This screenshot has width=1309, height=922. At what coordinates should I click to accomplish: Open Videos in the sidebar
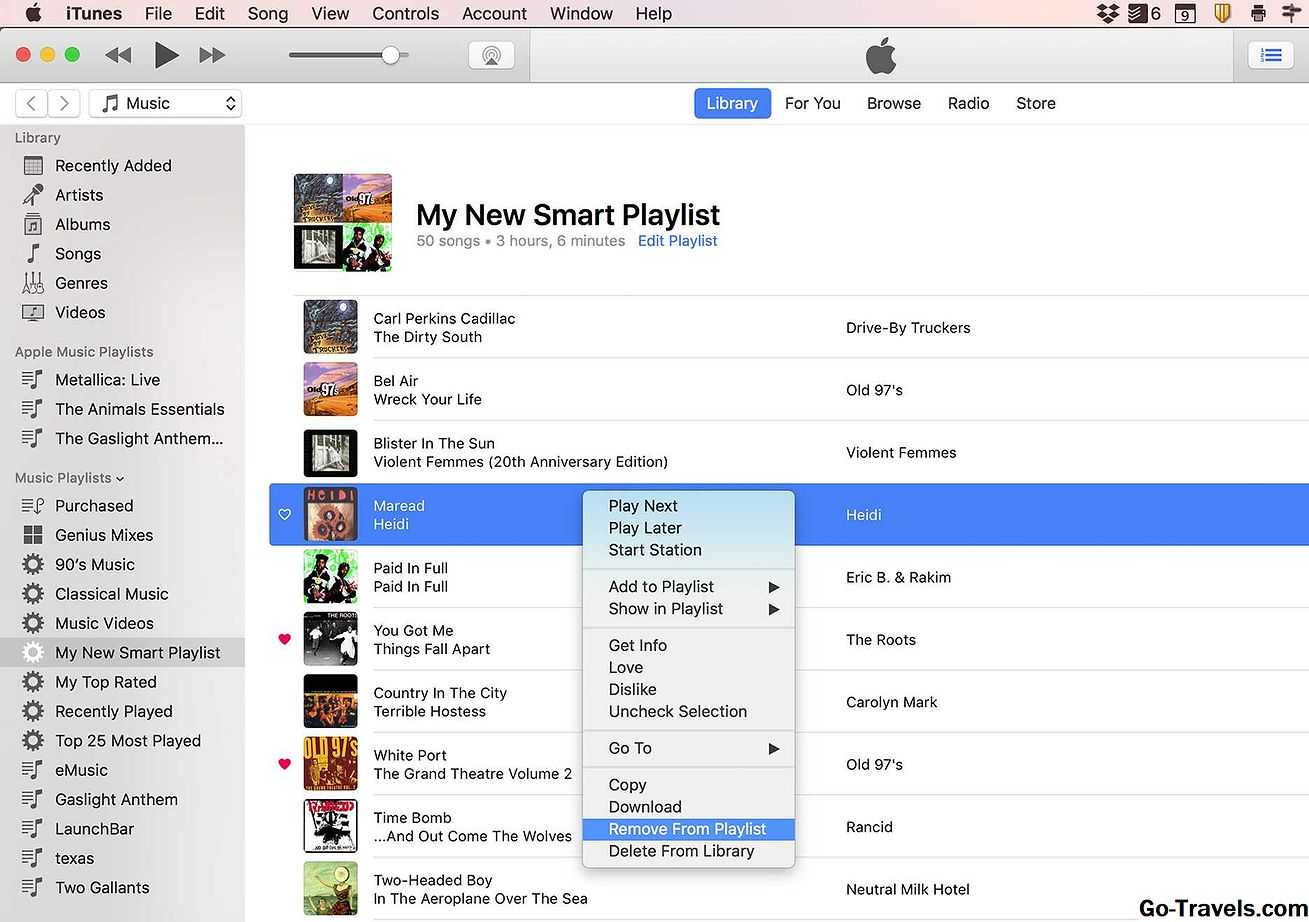click(80, 313)
